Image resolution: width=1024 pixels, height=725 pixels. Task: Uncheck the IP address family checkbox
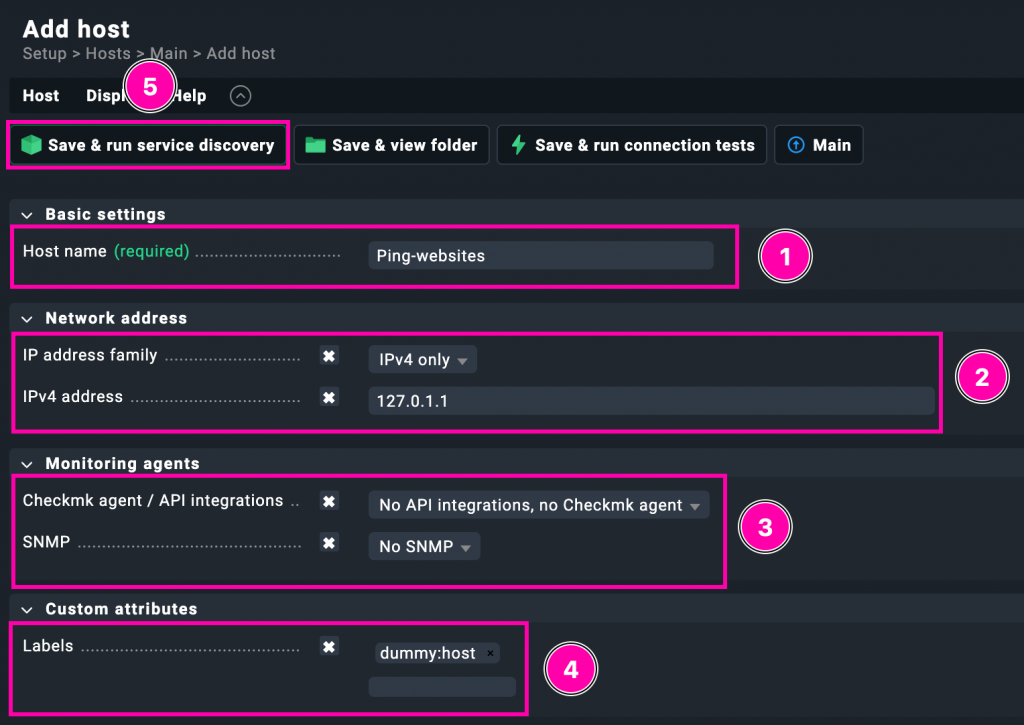click(x=328, y=356)
